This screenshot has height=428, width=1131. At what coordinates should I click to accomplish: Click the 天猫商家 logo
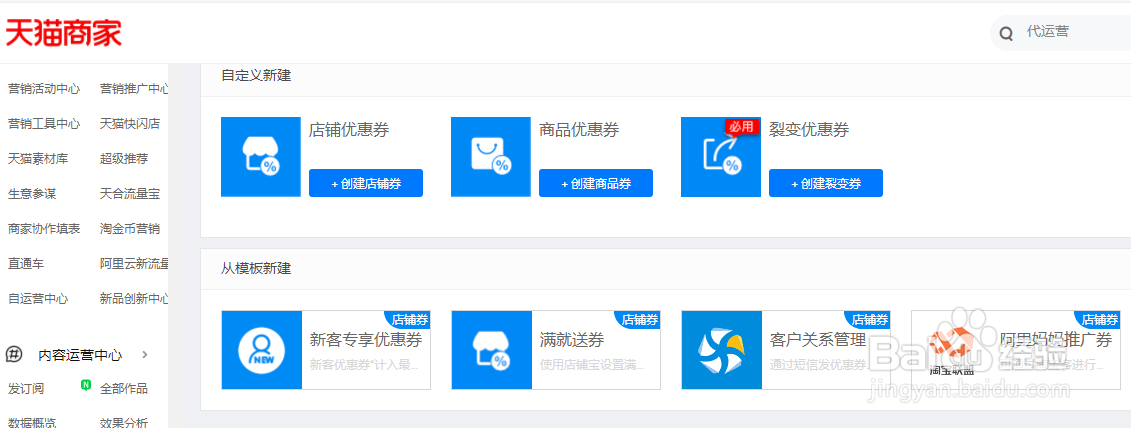click(x=63, y=32)
